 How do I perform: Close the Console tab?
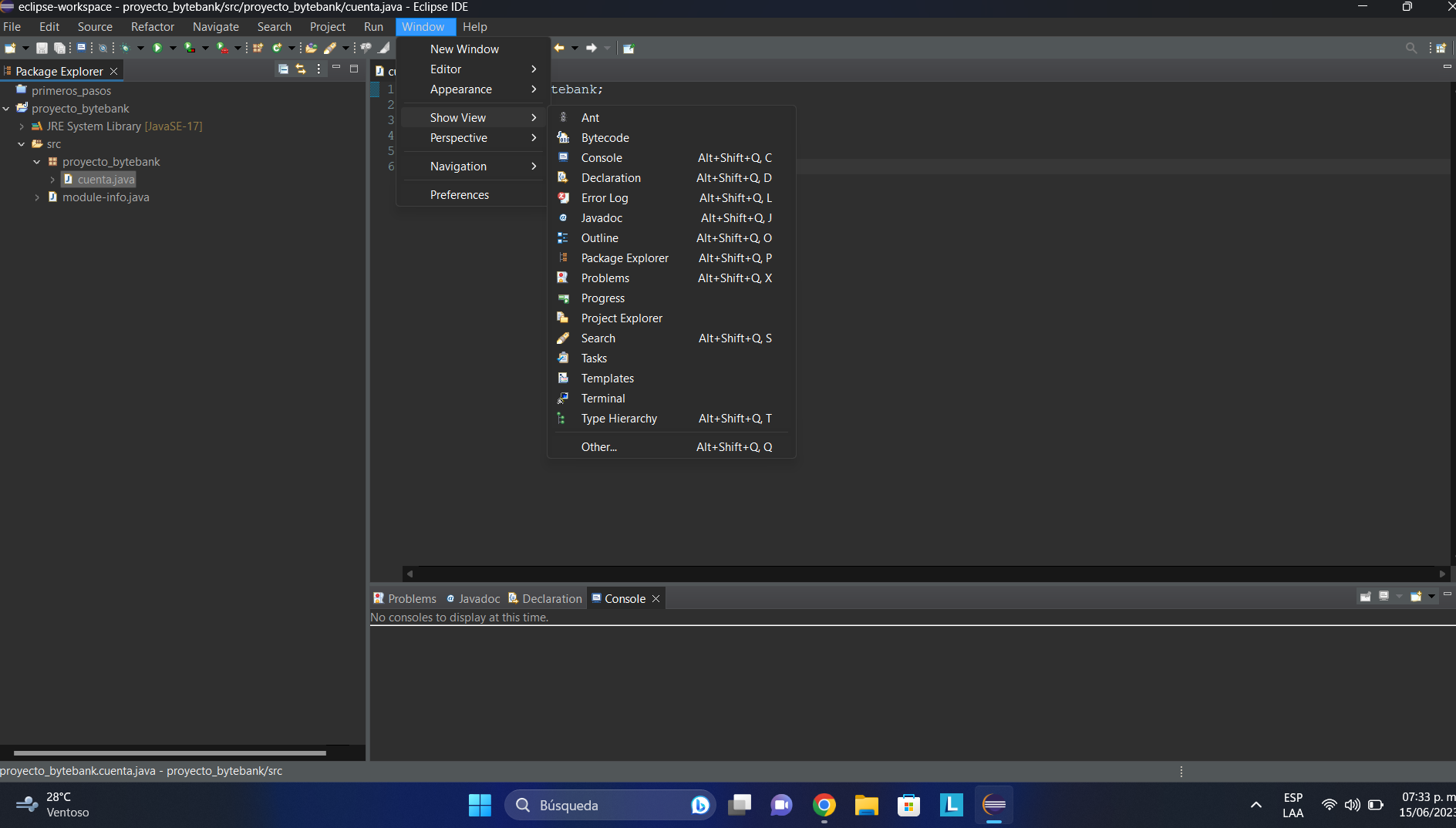pos(656,599)
